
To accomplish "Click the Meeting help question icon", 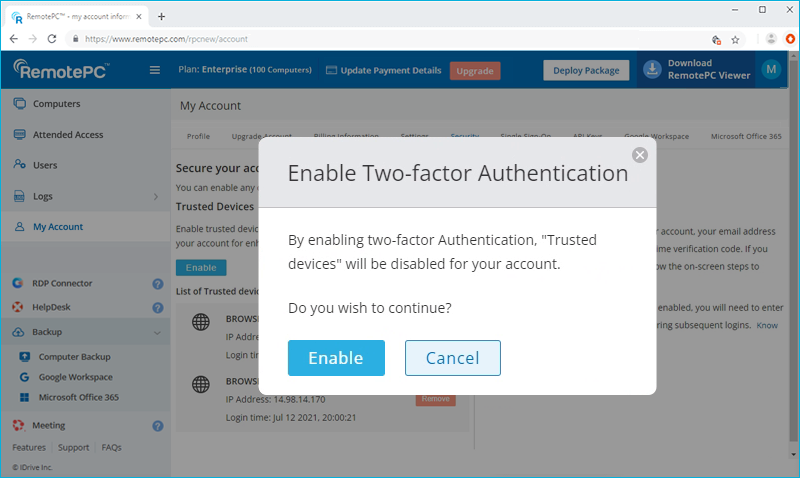I will pos(157,426).
